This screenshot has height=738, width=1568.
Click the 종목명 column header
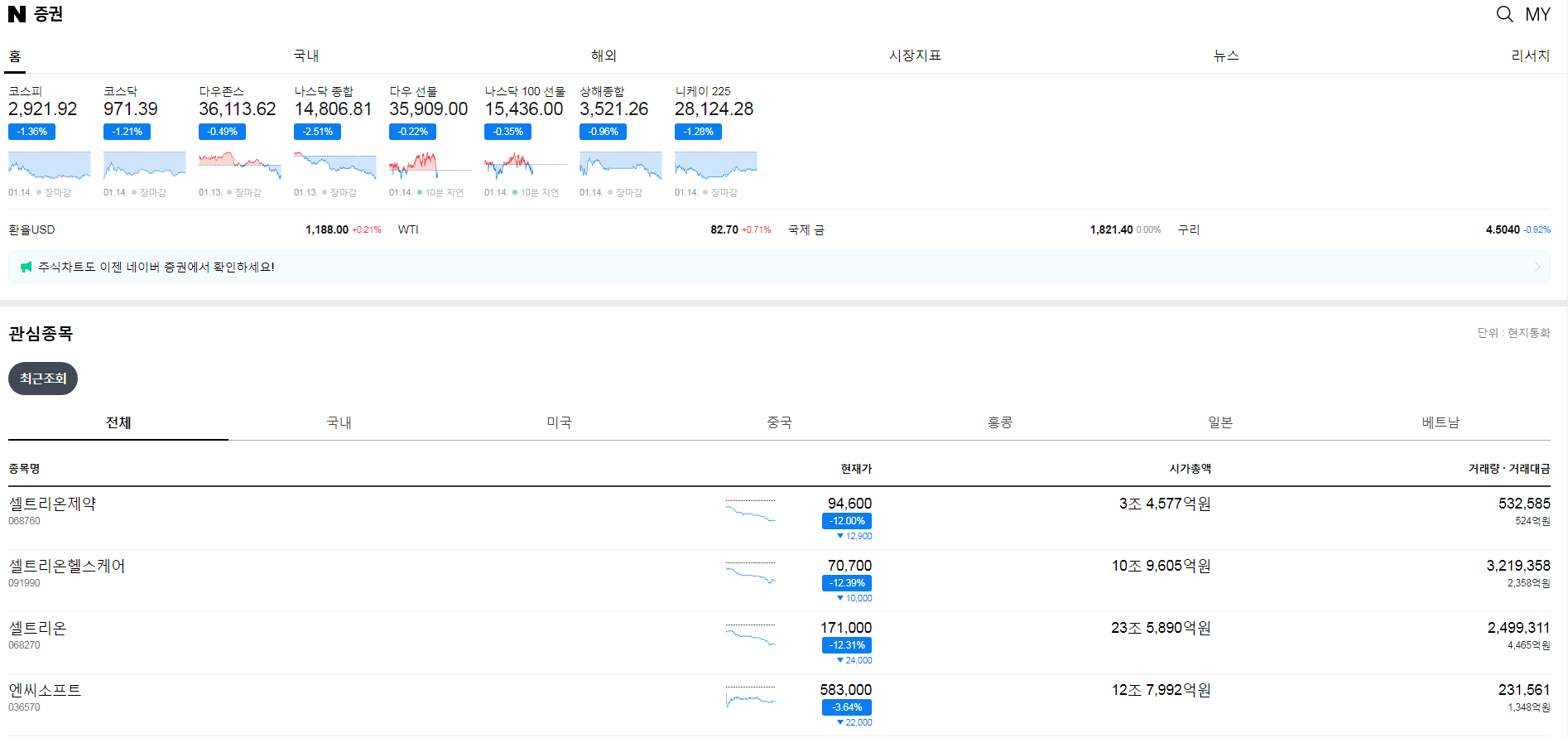(x=24, y=469)
